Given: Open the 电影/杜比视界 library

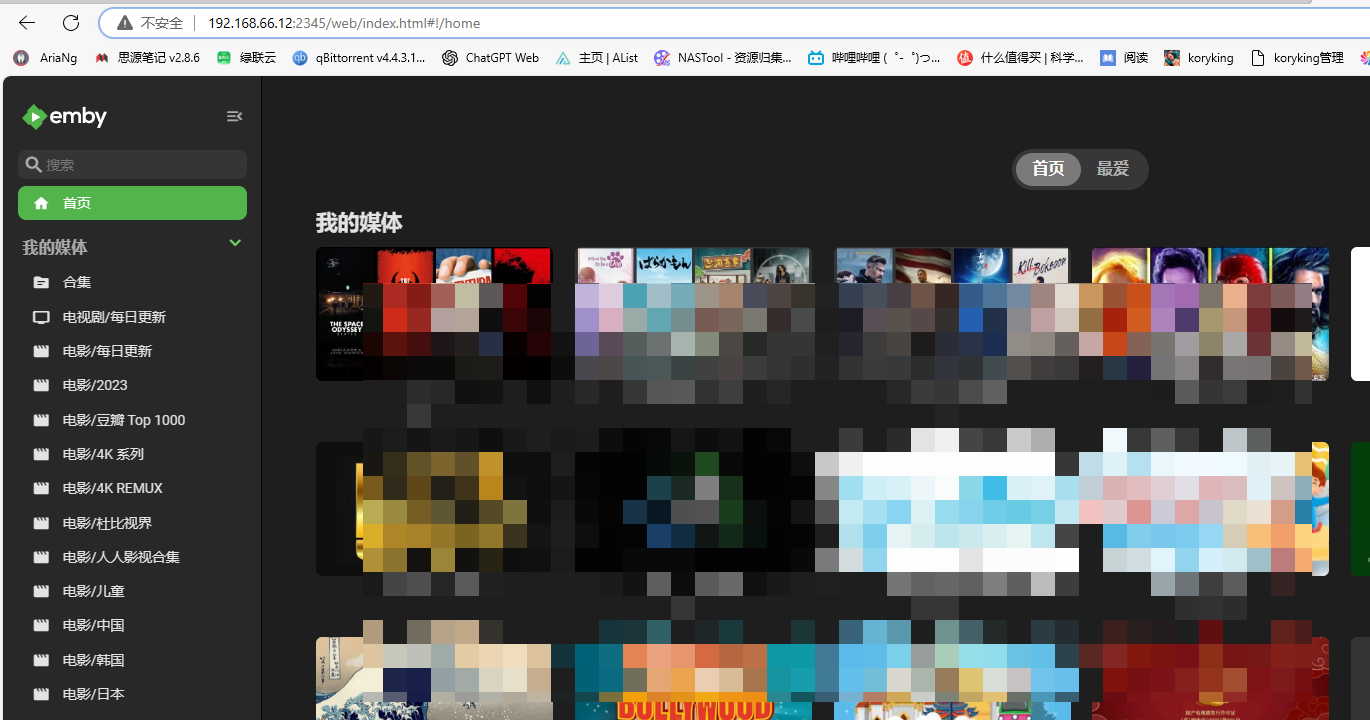Looking at the screenshot, I should pos(107,523).
